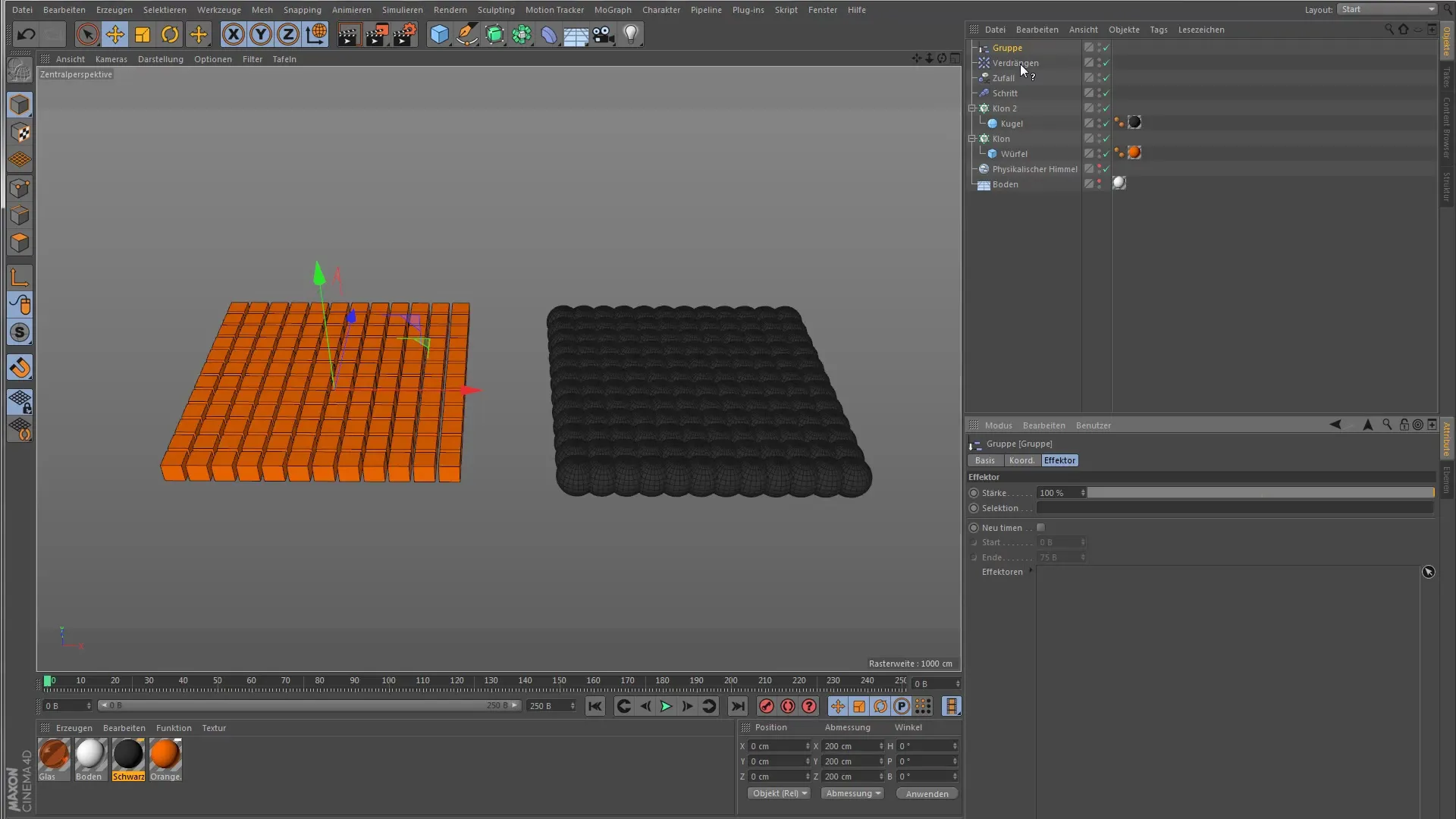This screenshot has width=1456, height=819.
Task: Switch to Model mode in sidebar
Action: pyautogui.click(x=20, y=105)
